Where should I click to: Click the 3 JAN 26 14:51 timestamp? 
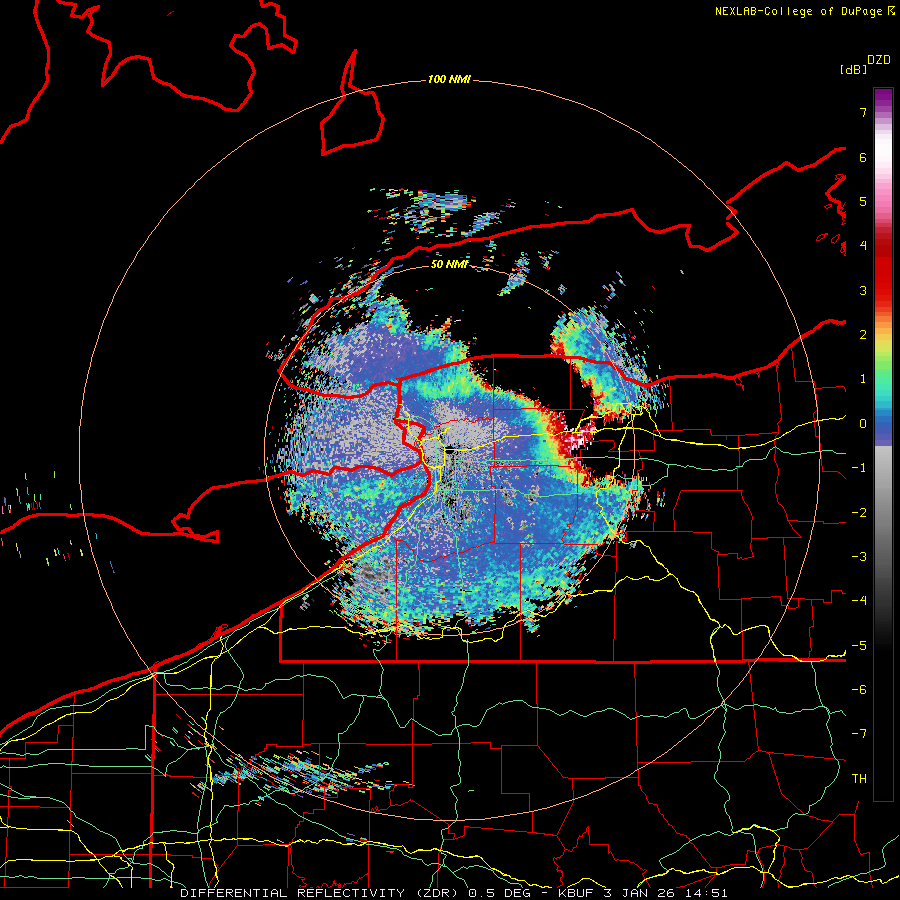(x=666, y=893)
